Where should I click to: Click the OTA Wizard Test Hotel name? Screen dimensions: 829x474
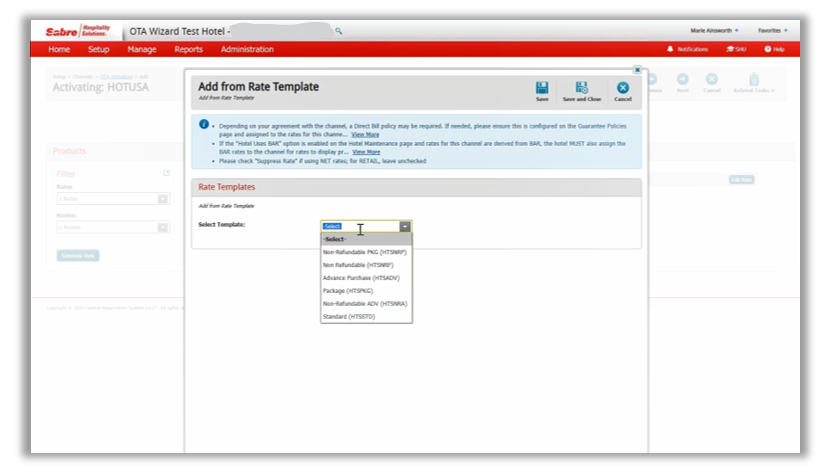tap(177, 31)
